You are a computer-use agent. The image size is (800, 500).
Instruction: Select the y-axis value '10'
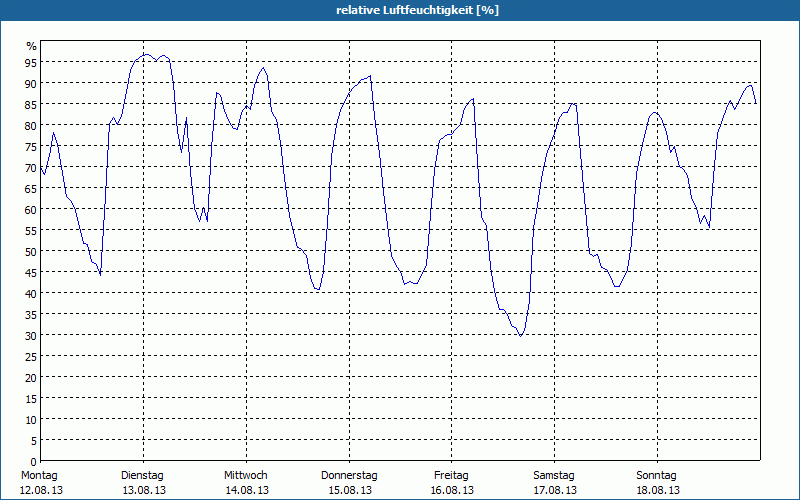coord(31,420)
